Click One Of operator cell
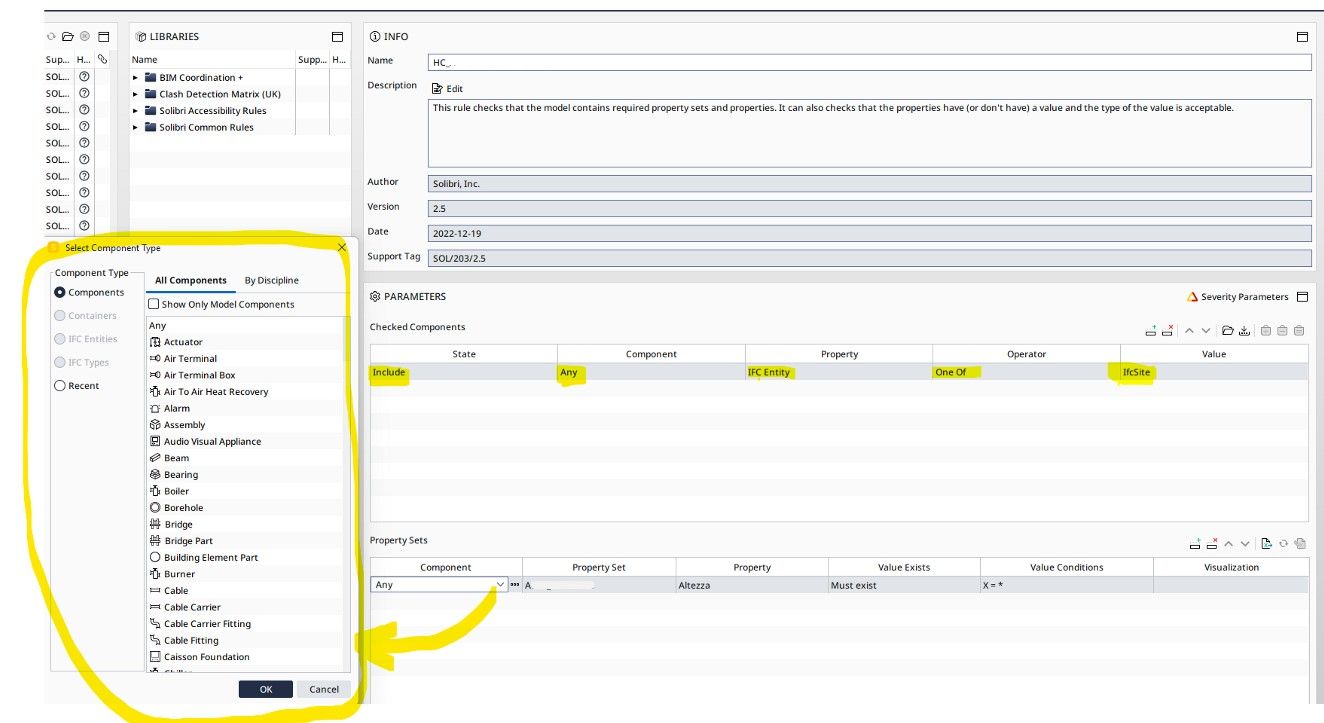The image size is (1324, 723). (1026, 372)
